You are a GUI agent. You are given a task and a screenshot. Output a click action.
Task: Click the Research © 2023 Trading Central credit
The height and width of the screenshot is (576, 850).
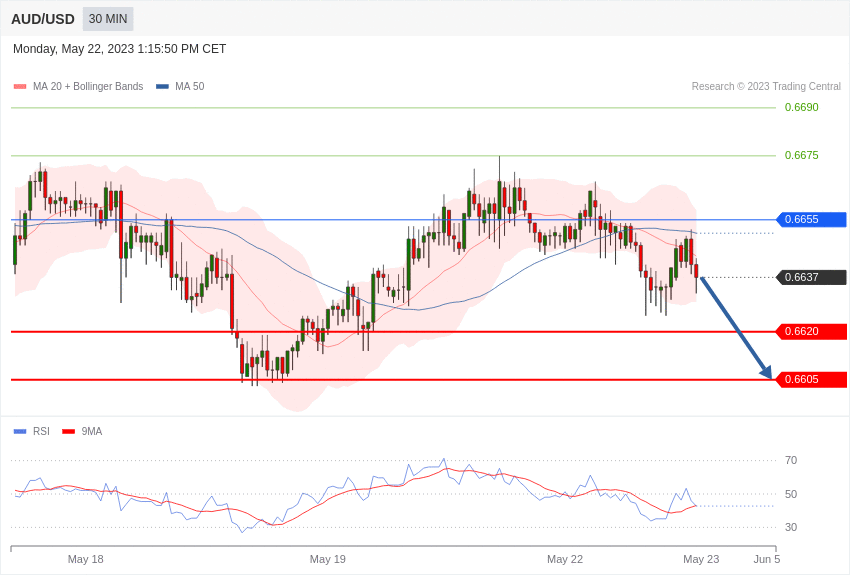(x=766, y=87)
